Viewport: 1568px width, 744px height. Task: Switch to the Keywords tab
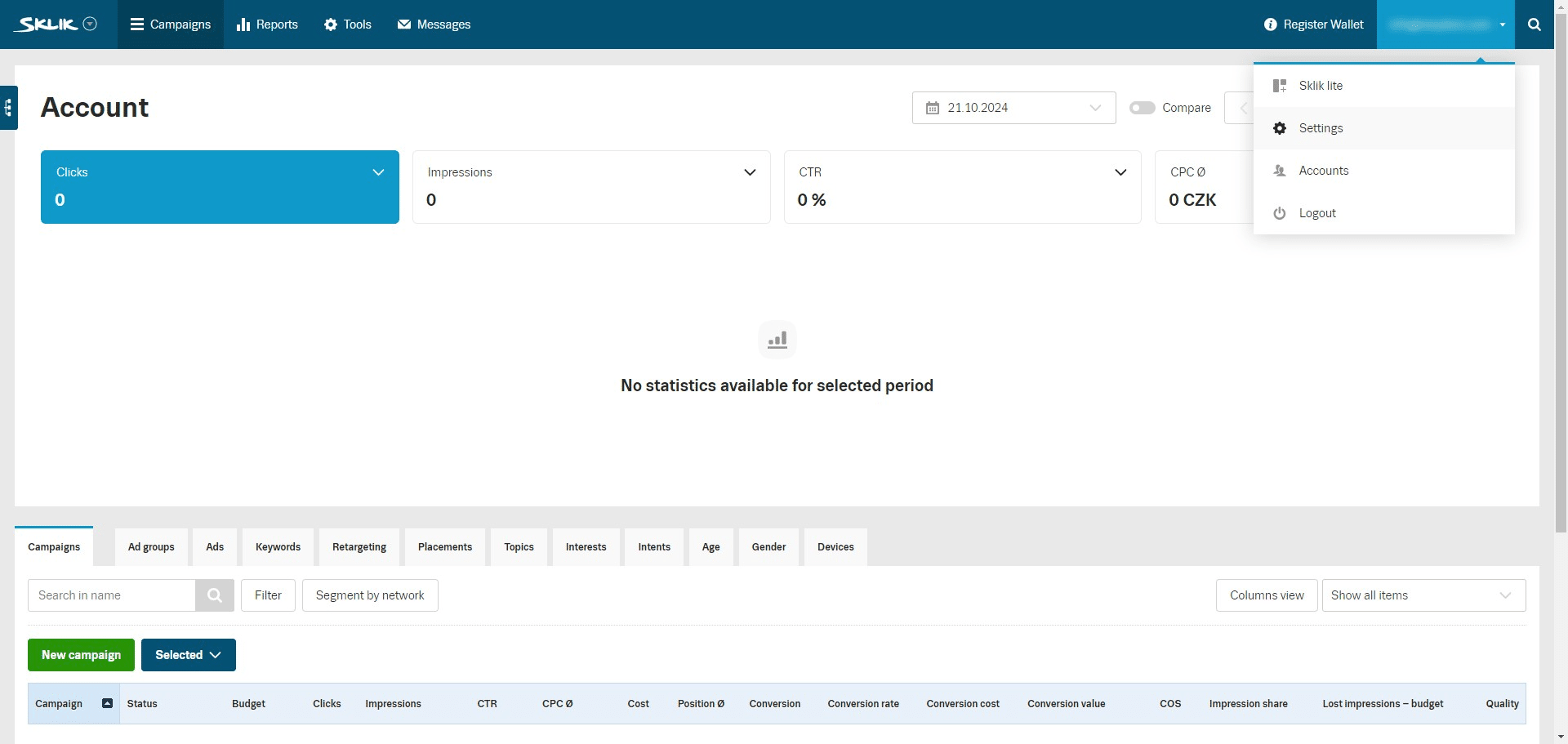278,547
